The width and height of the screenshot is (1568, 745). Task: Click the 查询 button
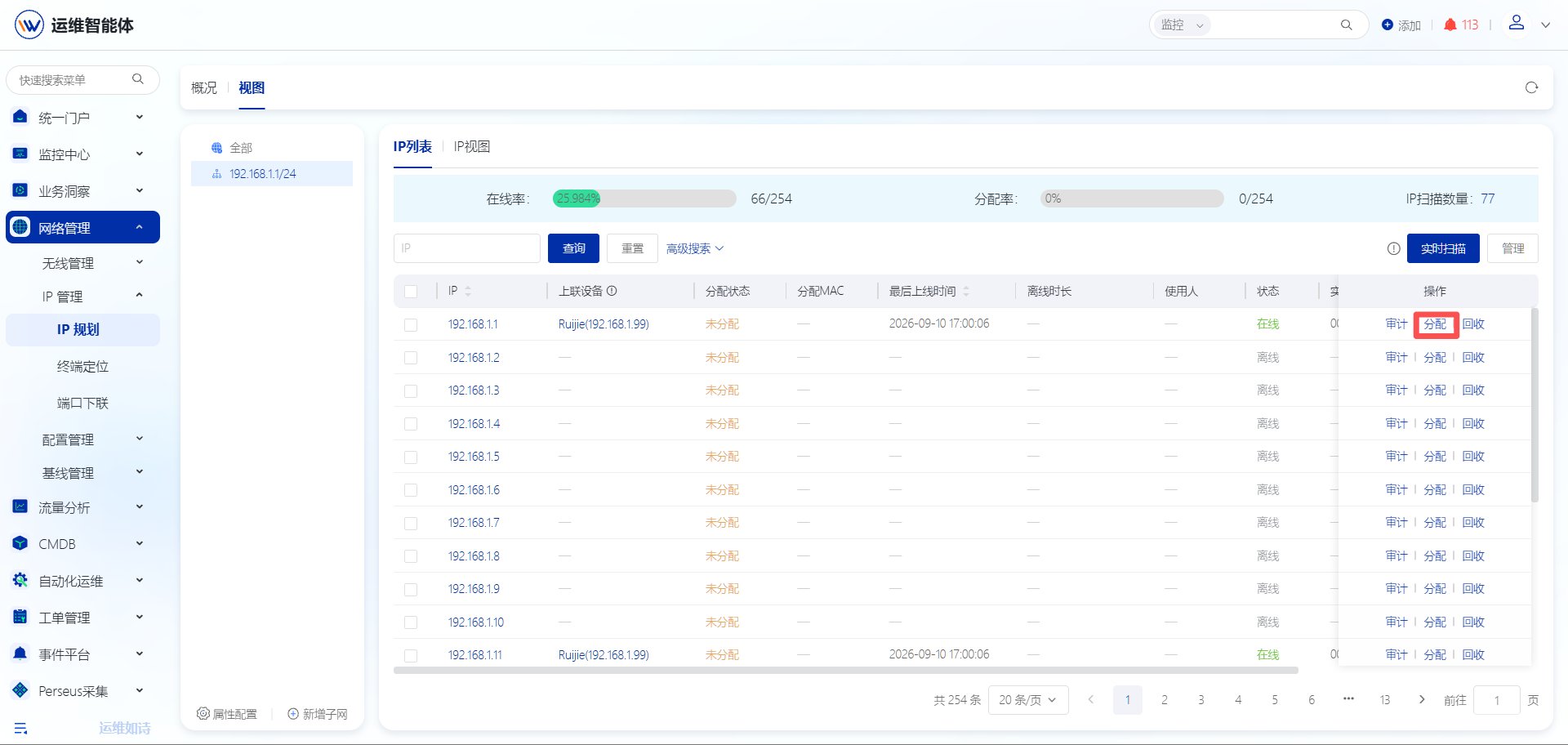pos(573,248)
